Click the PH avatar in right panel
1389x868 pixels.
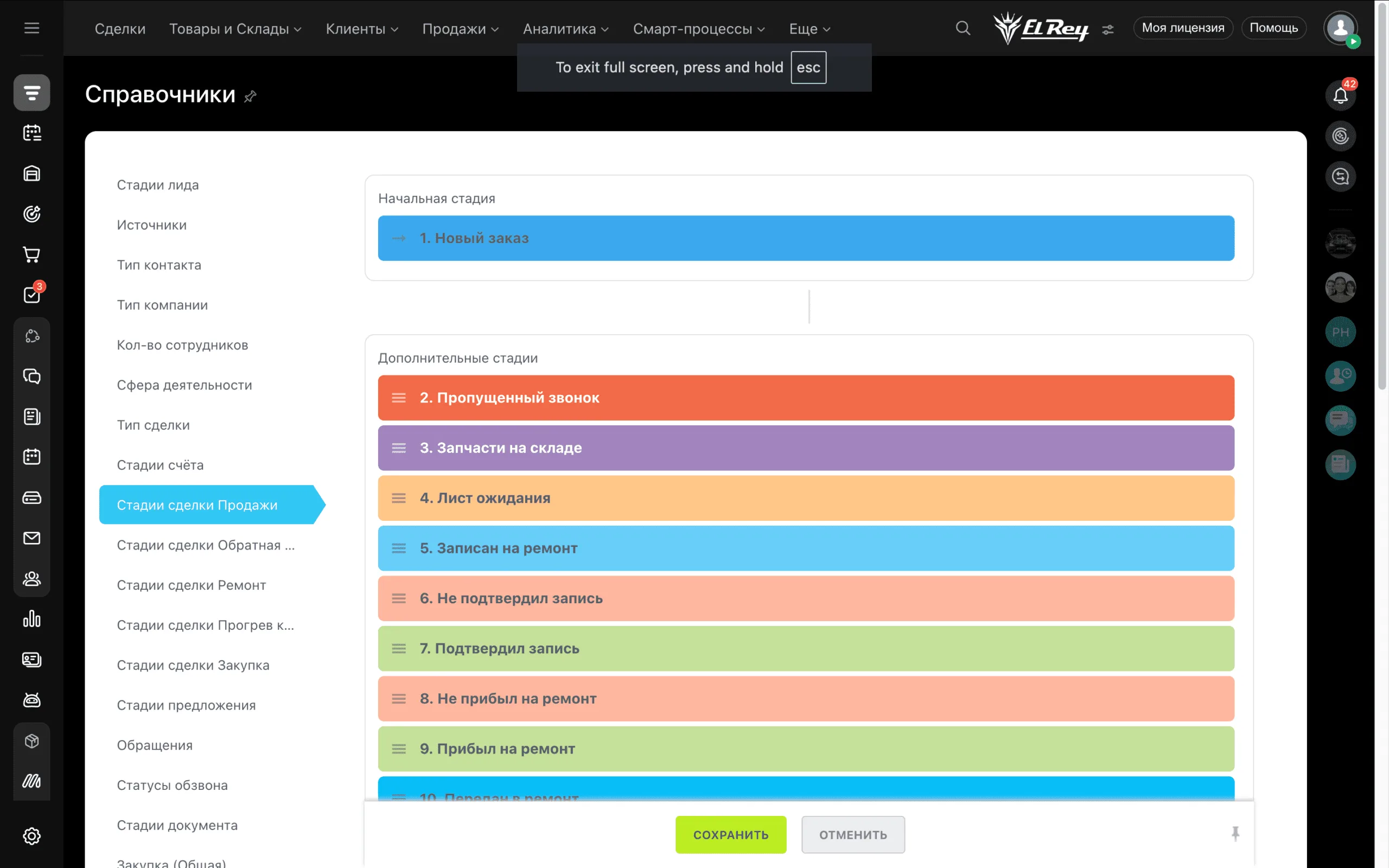click(1340, 332)
